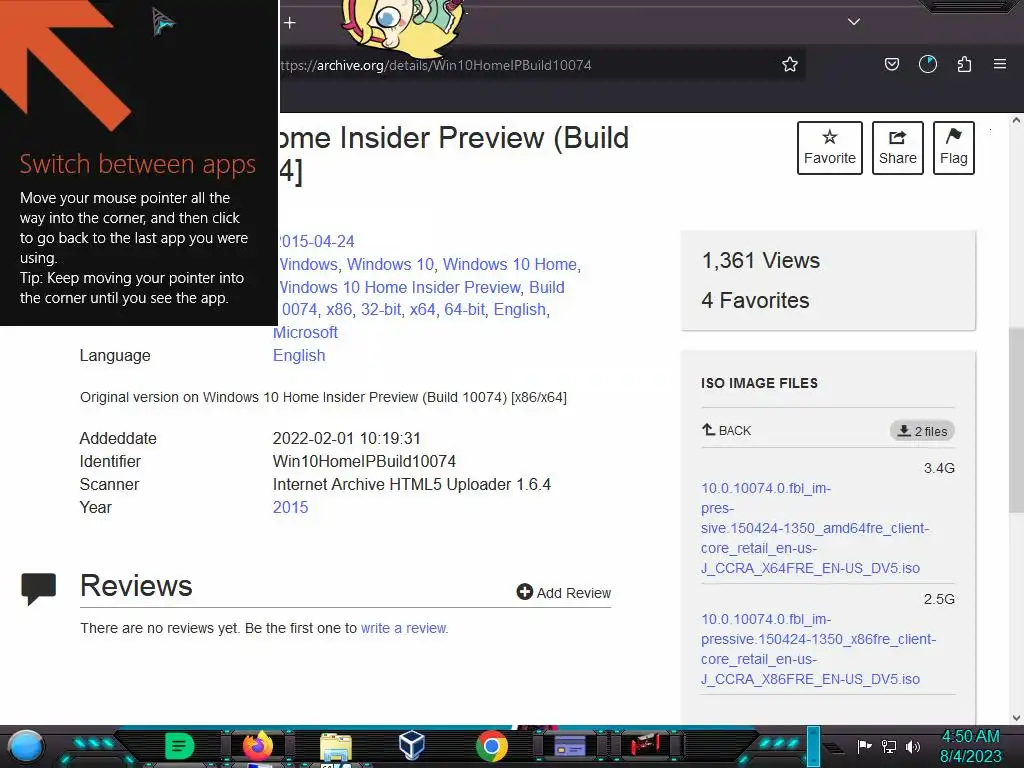Click the English language link

298,355
